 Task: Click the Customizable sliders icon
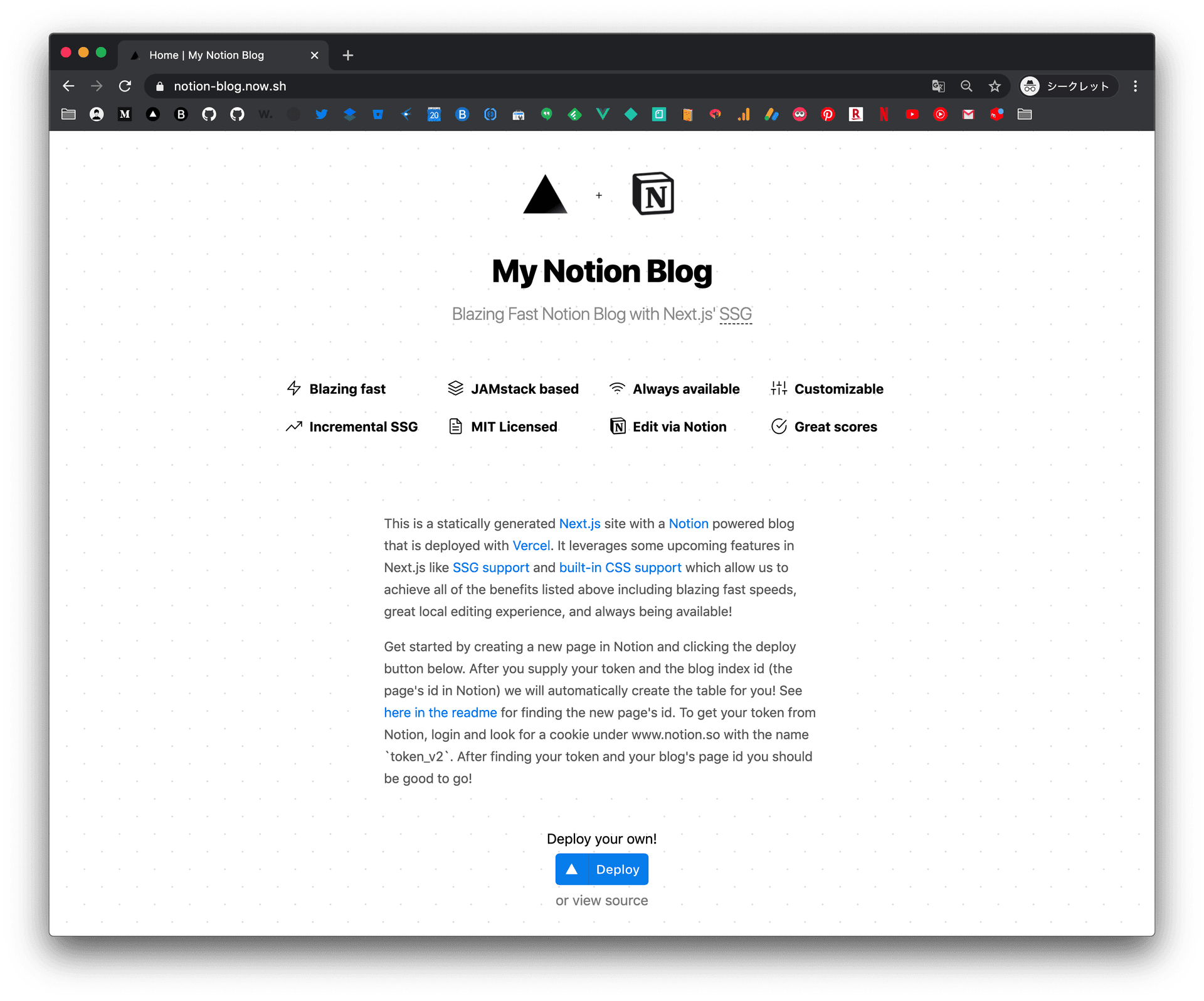[x=778, y=388]
